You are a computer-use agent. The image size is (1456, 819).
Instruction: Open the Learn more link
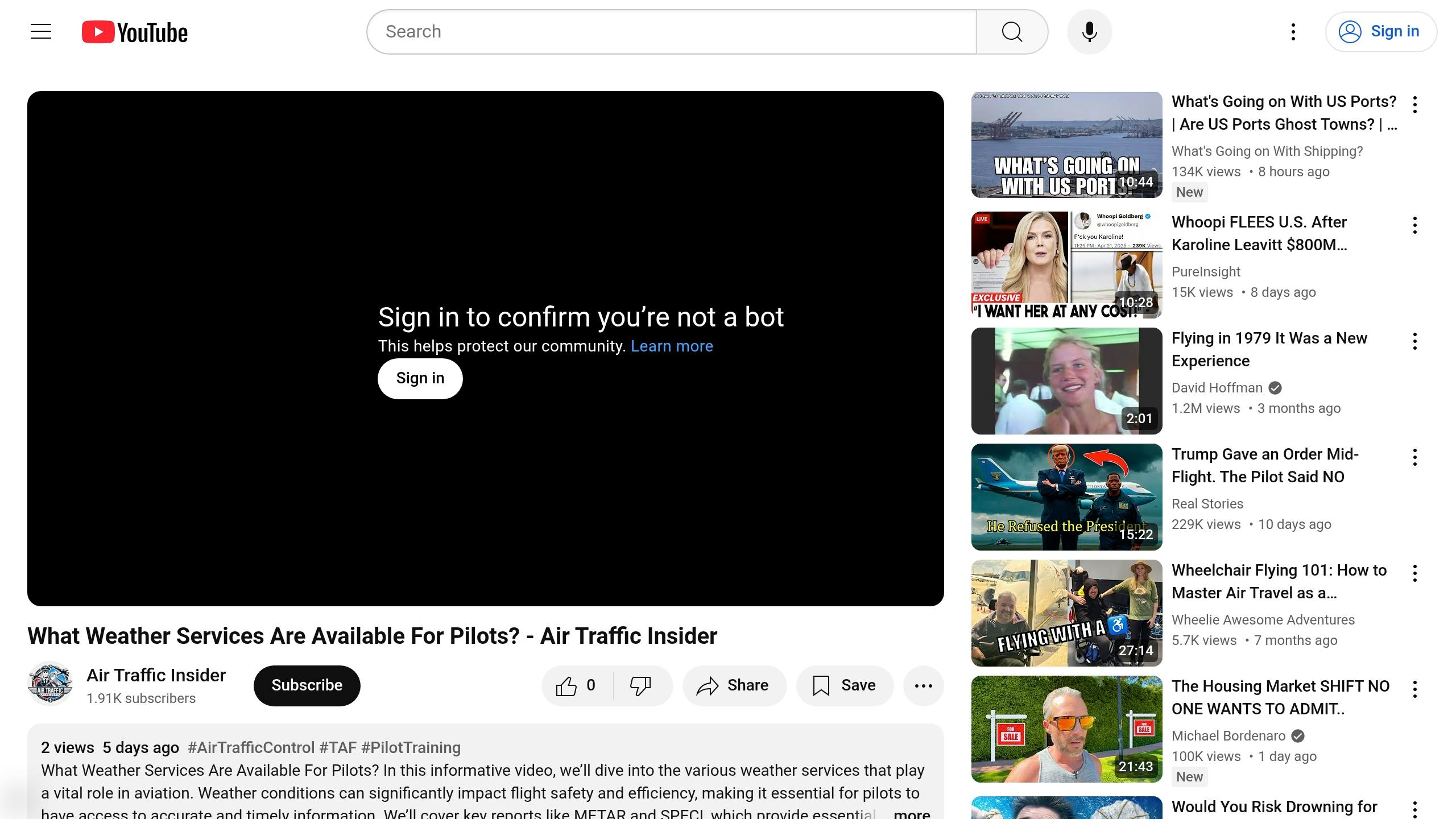tap(672, 346)
